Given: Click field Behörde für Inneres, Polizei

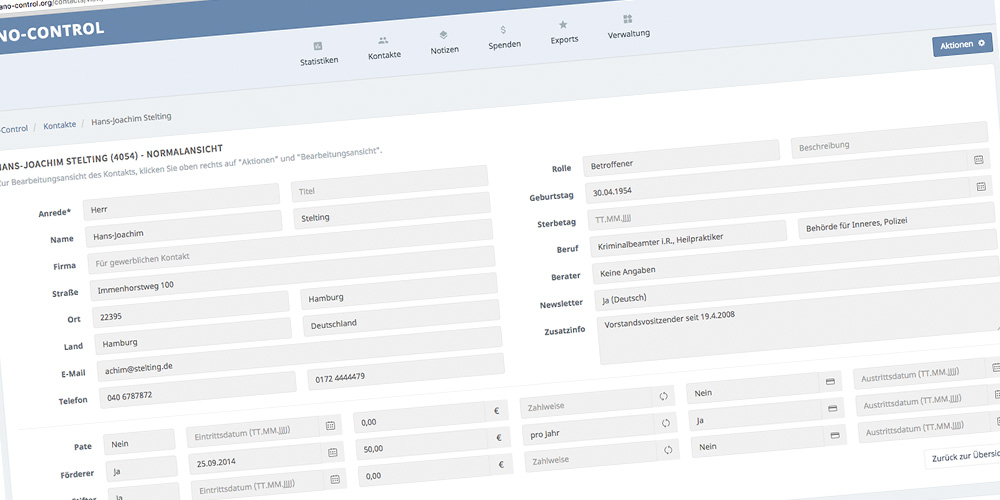Looking at the screenshot, I should [897, 219].
